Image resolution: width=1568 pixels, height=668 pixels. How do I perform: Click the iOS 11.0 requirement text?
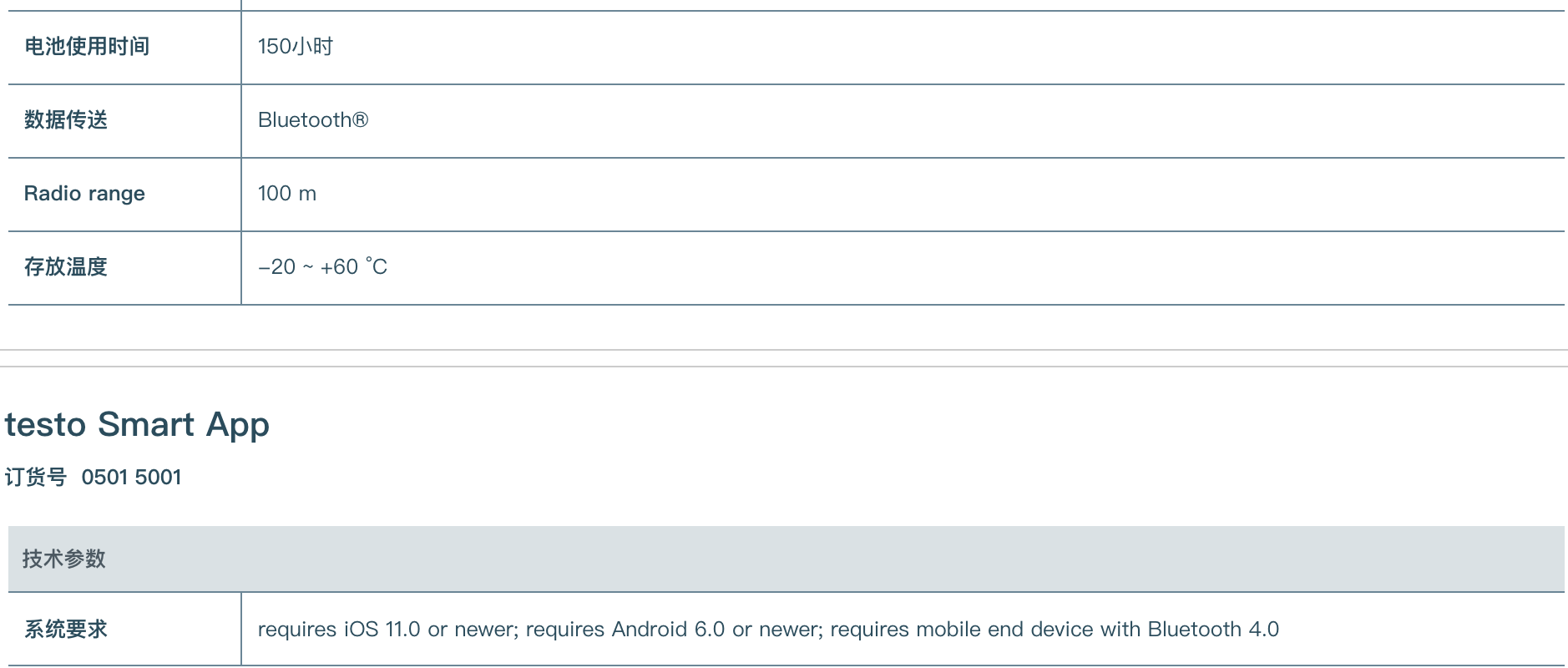pos(382,630)
